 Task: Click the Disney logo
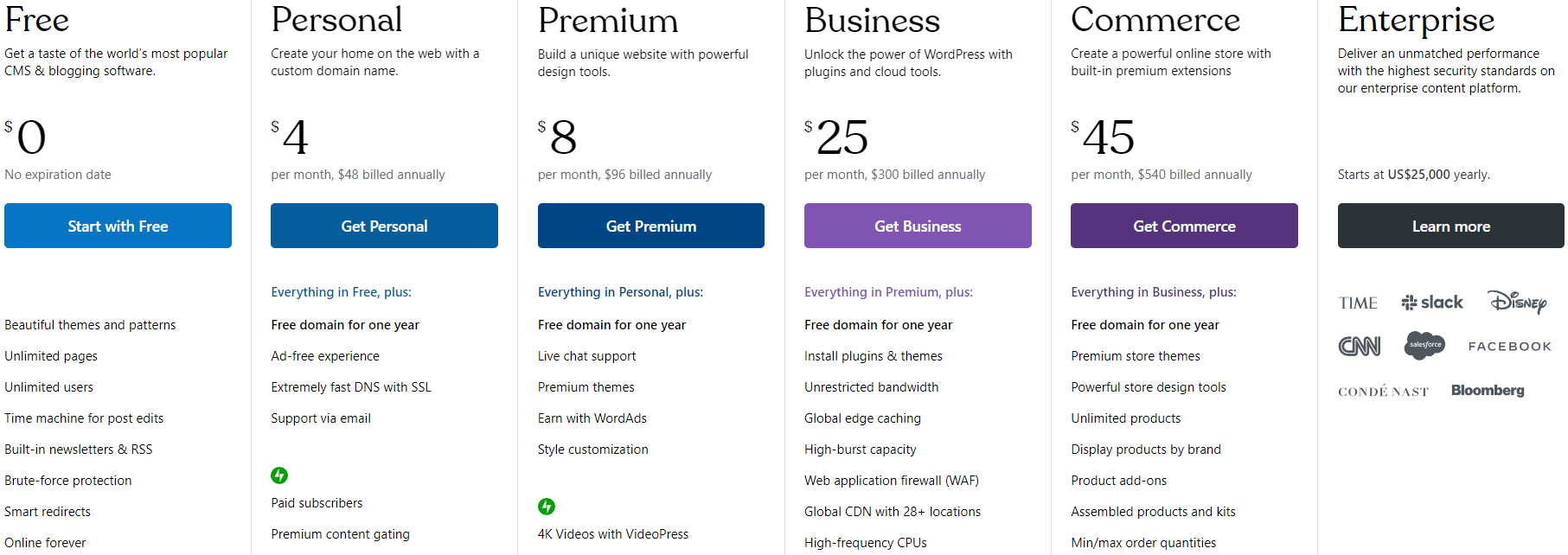[1517, 302]
